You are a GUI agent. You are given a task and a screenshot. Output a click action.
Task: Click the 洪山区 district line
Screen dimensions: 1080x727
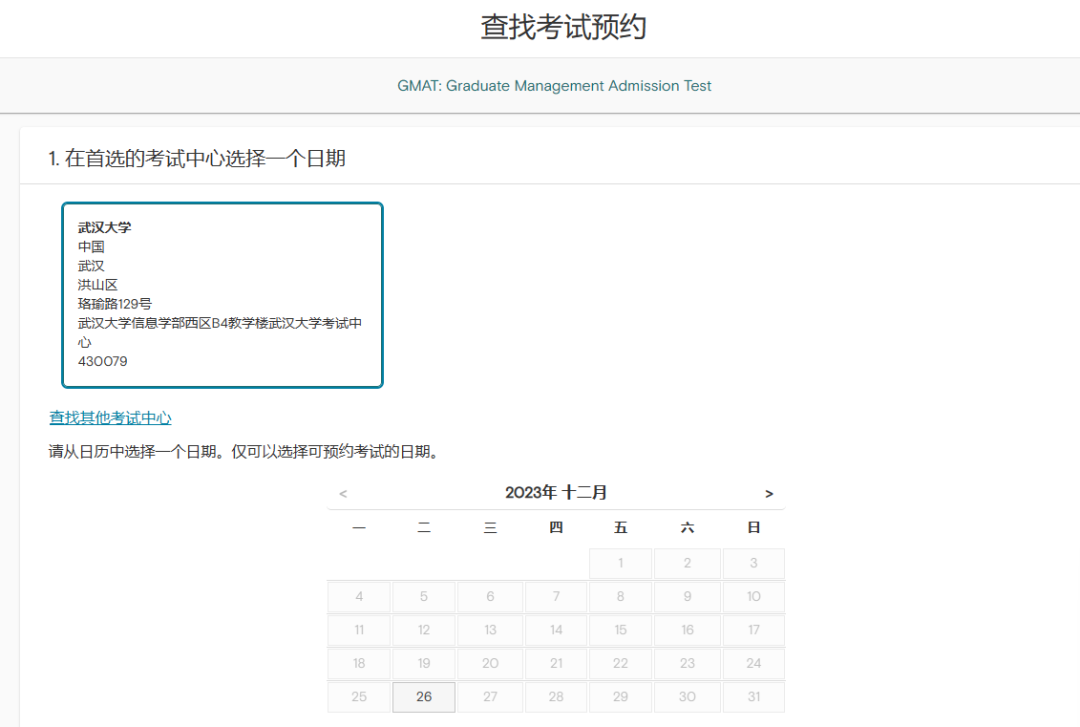coord(98,285)
